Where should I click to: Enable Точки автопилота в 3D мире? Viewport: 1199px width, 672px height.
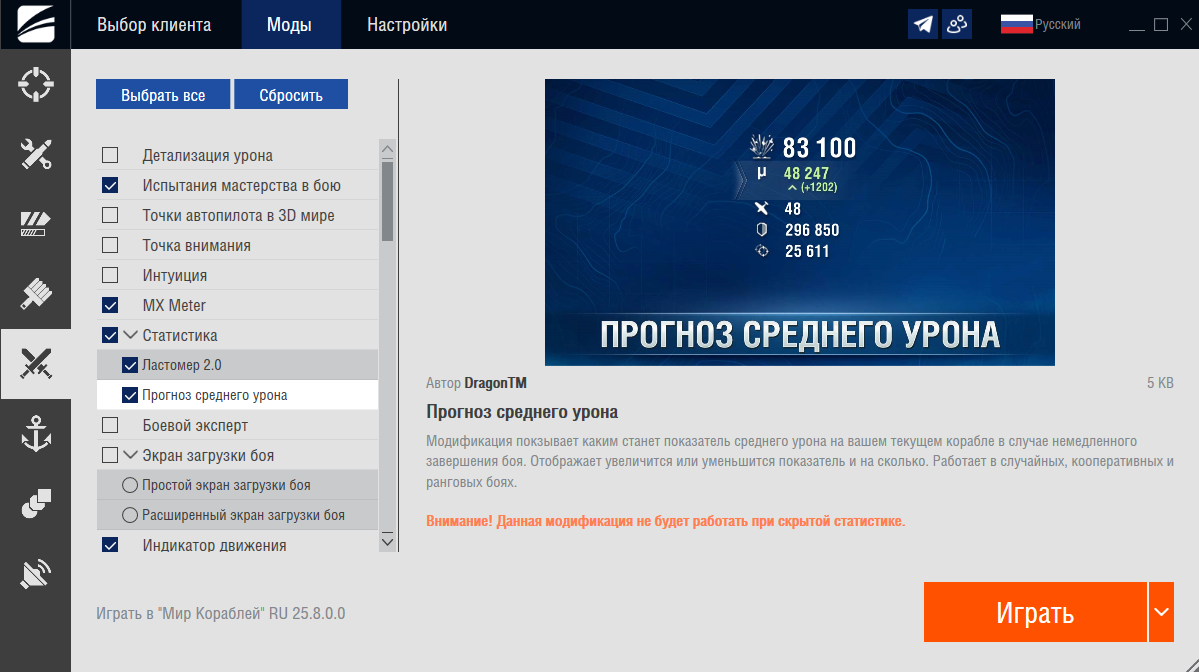[110, 215]
